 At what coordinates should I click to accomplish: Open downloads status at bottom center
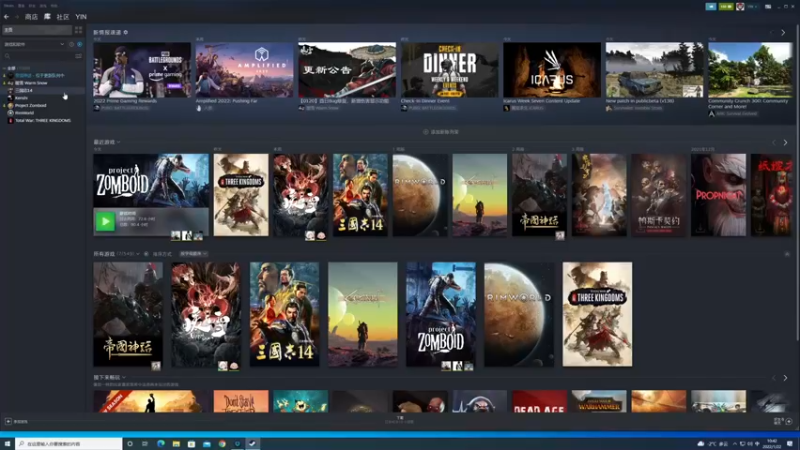[399, 419]
